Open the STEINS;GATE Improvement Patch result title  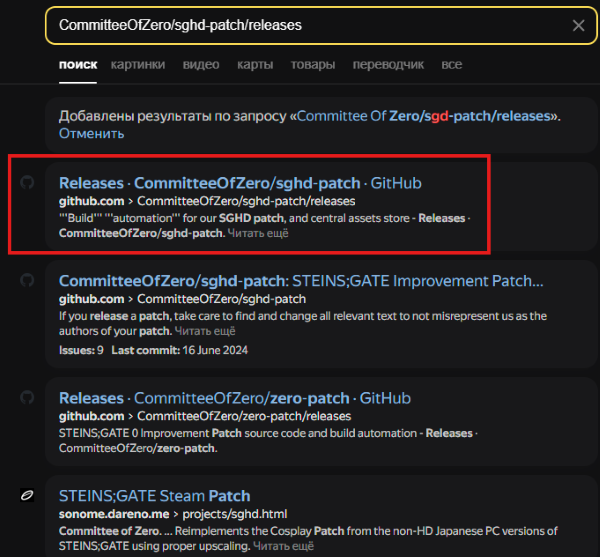pyautogui.click(x=301, y=281)
